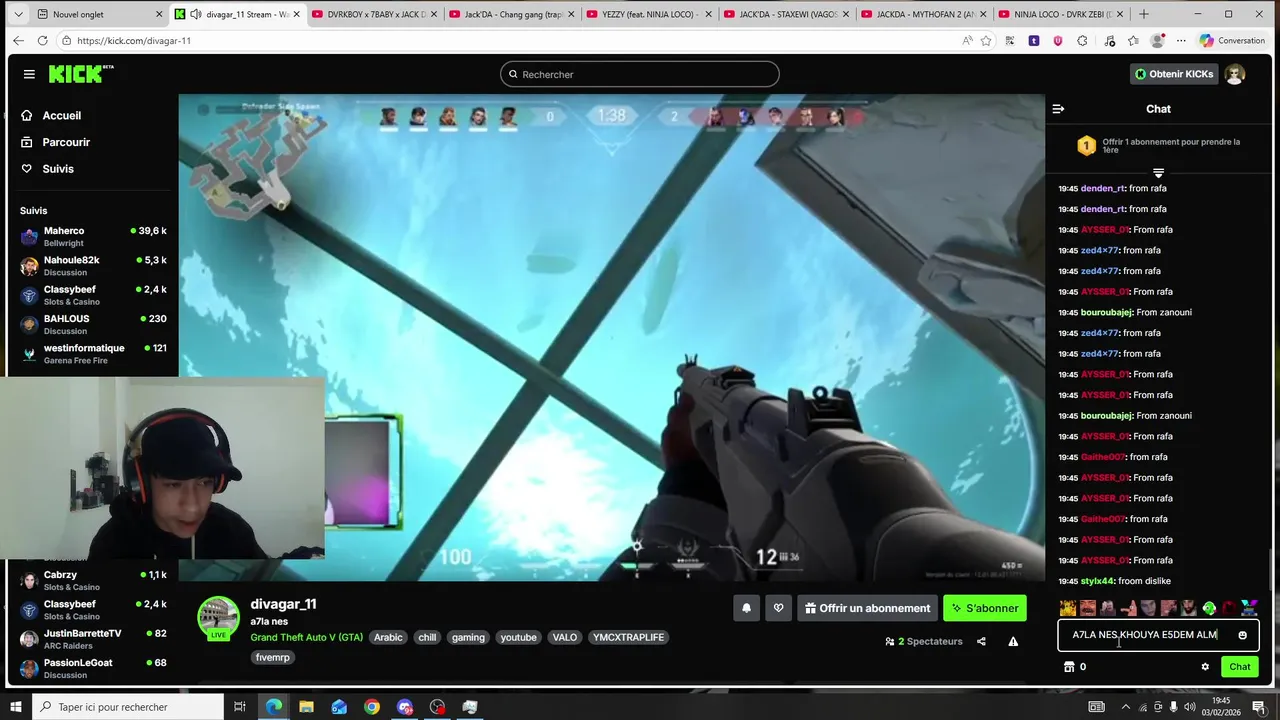This screenshot has width=1280, height=720.
Task: Expand the pinned chat chevron
Action: (x=1158, y=173)
